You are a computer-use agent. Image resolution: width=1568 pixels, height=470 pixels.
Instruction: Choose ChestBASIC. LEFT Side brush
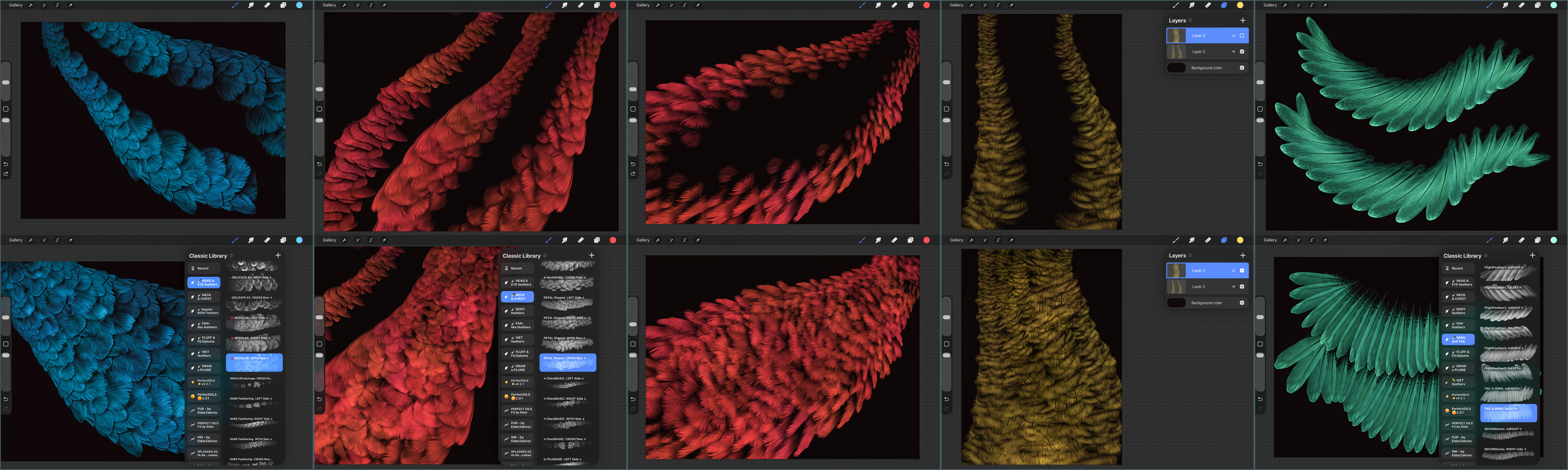click(x=568, y=383)
